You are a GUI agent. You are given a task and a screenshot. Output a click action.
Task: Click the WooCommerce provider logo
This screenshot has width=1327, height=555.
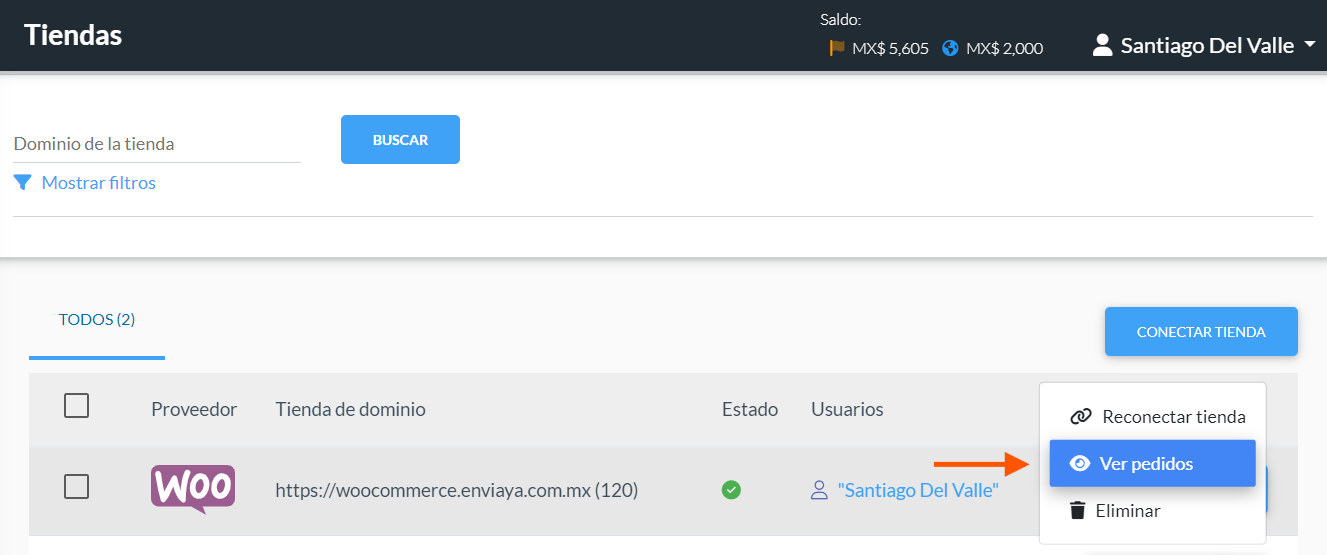tap(193, 489)
